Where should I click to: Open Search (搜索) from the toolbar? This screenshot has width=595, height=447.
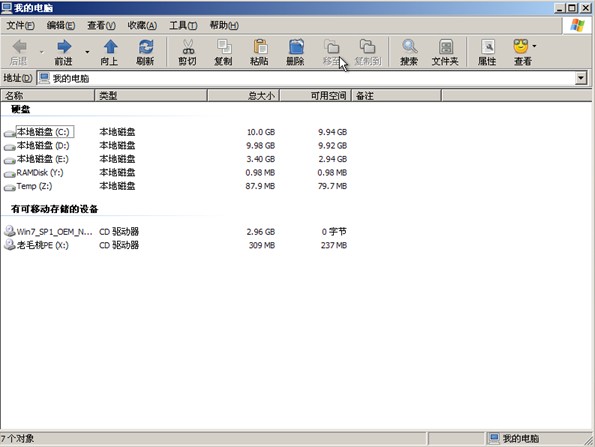(409, 52)
